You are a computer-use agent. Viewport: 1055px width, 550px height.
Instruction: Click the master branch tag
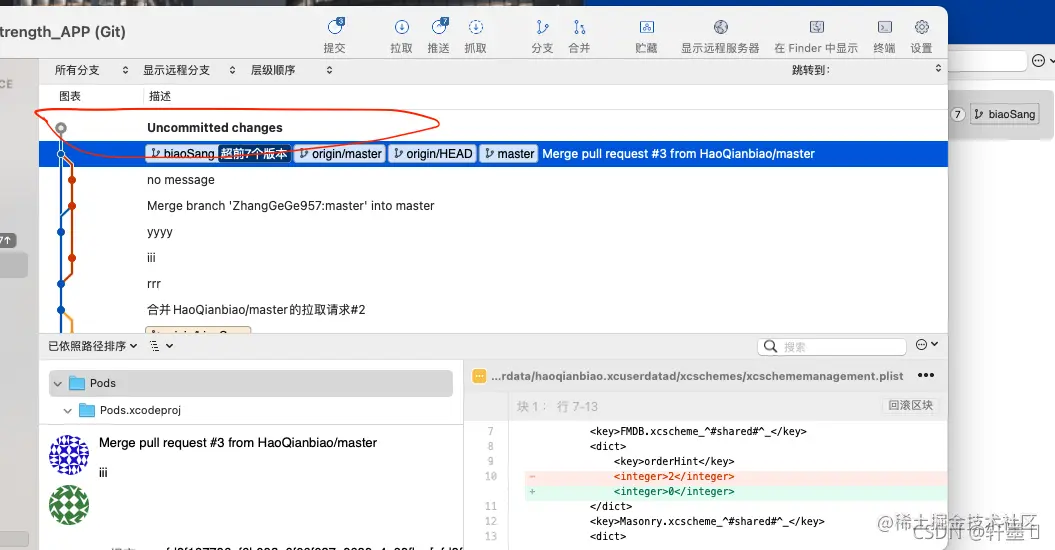509,154
